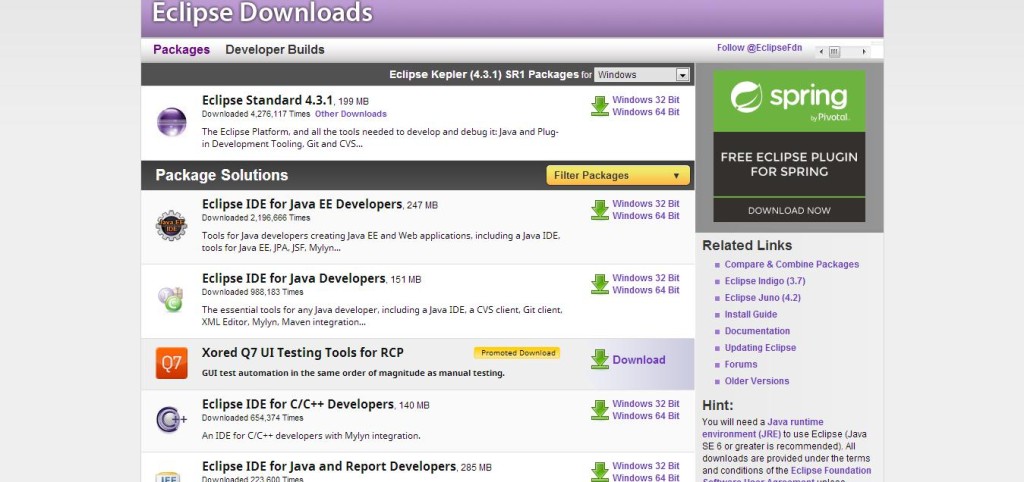Open the Forums link

tap(741, 364)
